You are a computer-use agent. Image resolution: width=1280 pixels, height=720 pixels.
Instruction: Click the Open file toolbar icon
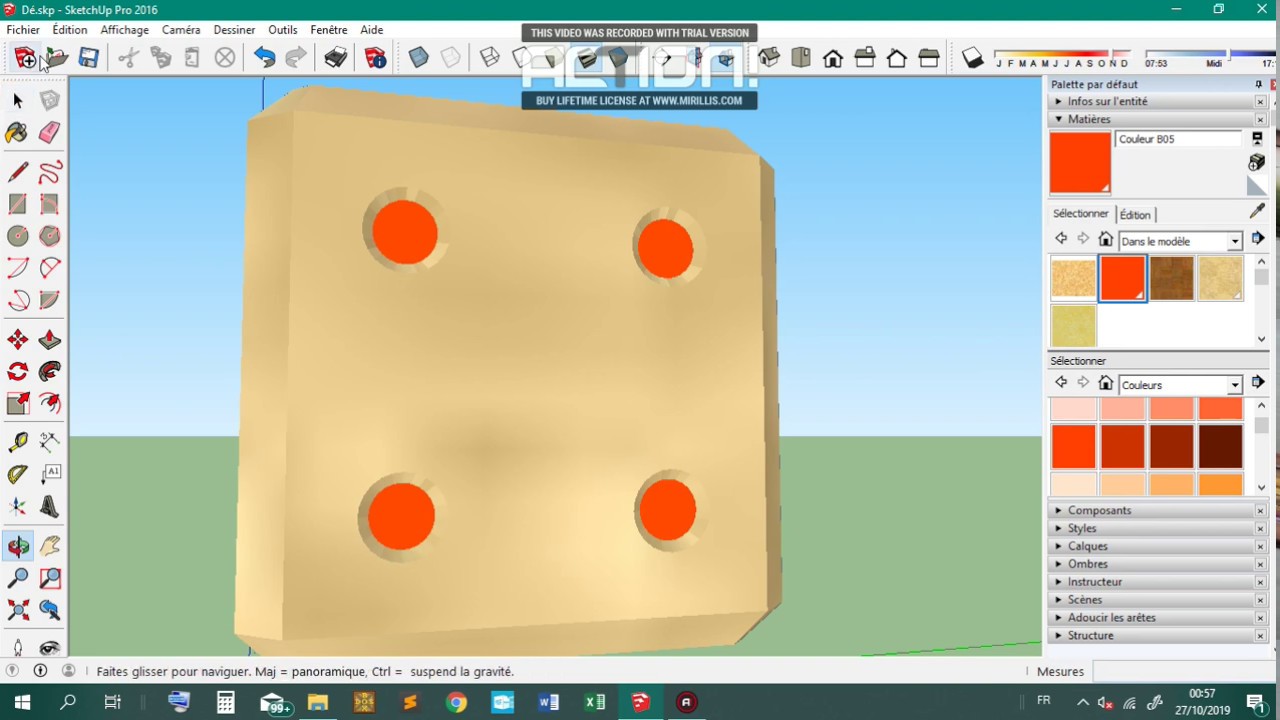coord(57,58)
